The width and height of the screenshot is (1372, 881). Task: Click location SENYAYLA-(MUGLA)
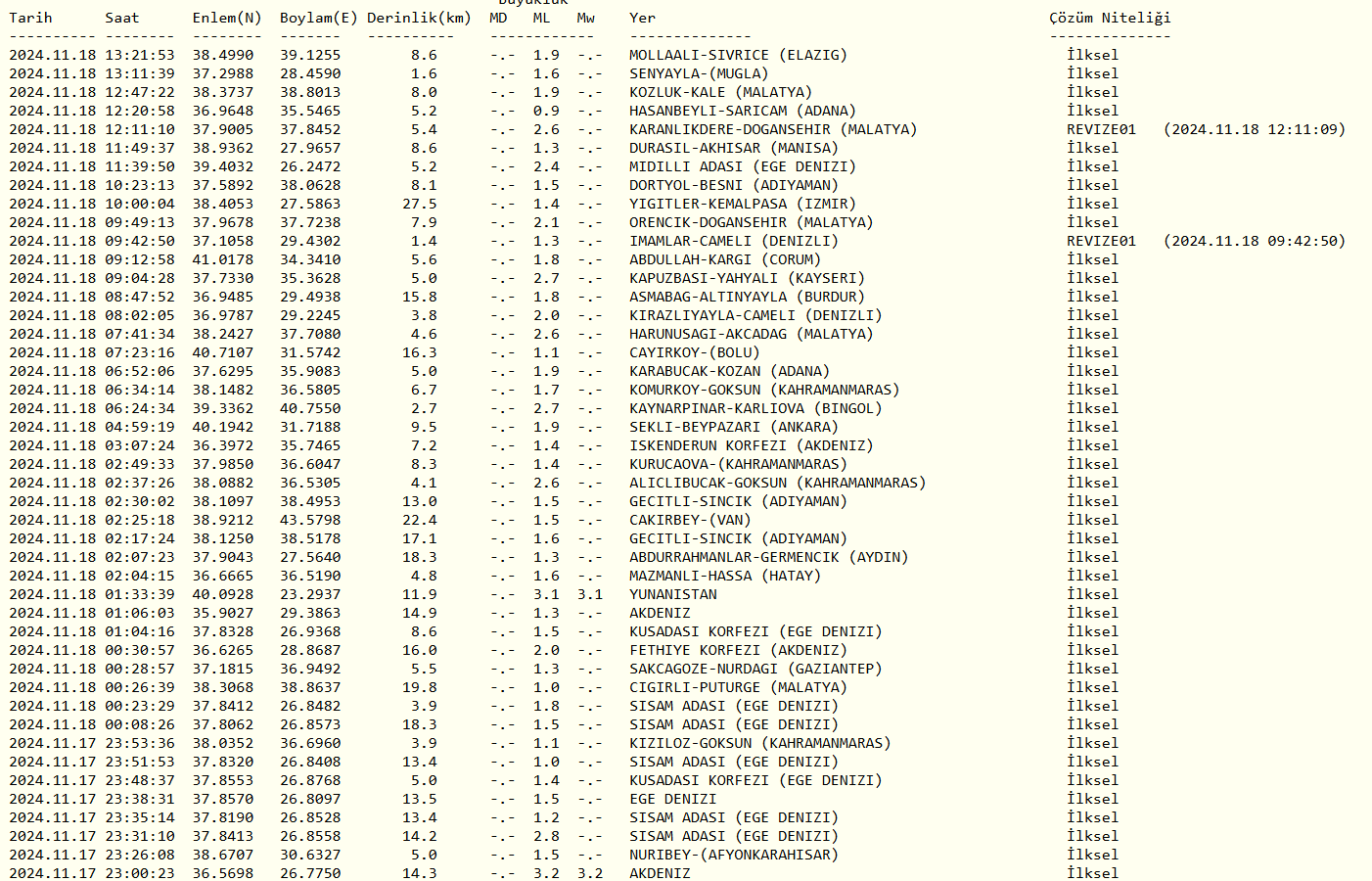[x=699, y=73]
